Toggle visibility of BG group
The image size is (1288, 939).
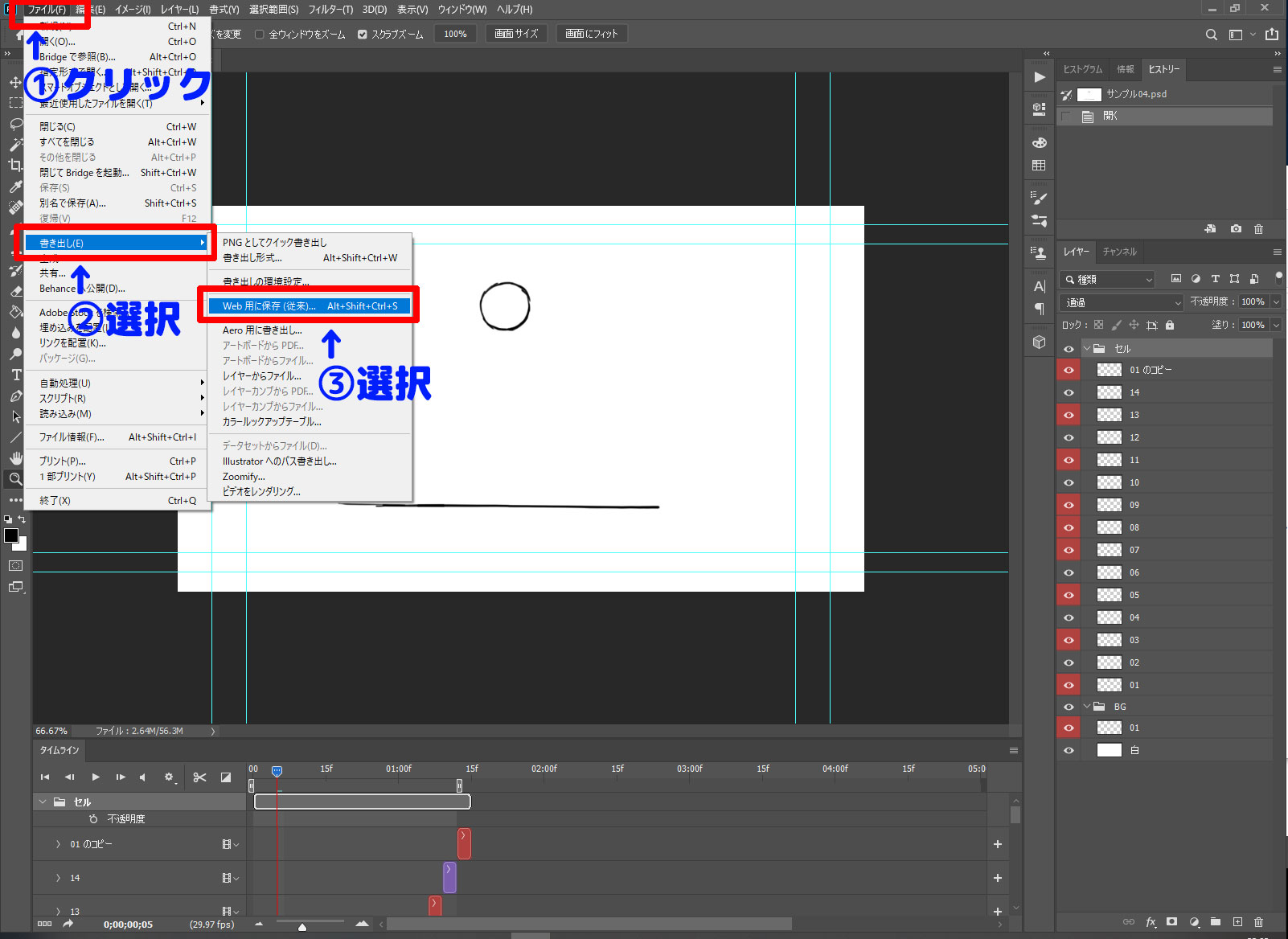click(x=1069, y=707)
